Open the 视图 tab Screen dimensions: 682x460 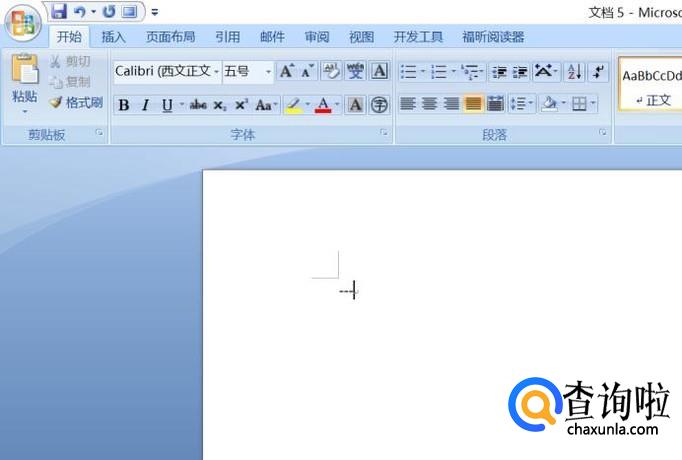point(361,37)
